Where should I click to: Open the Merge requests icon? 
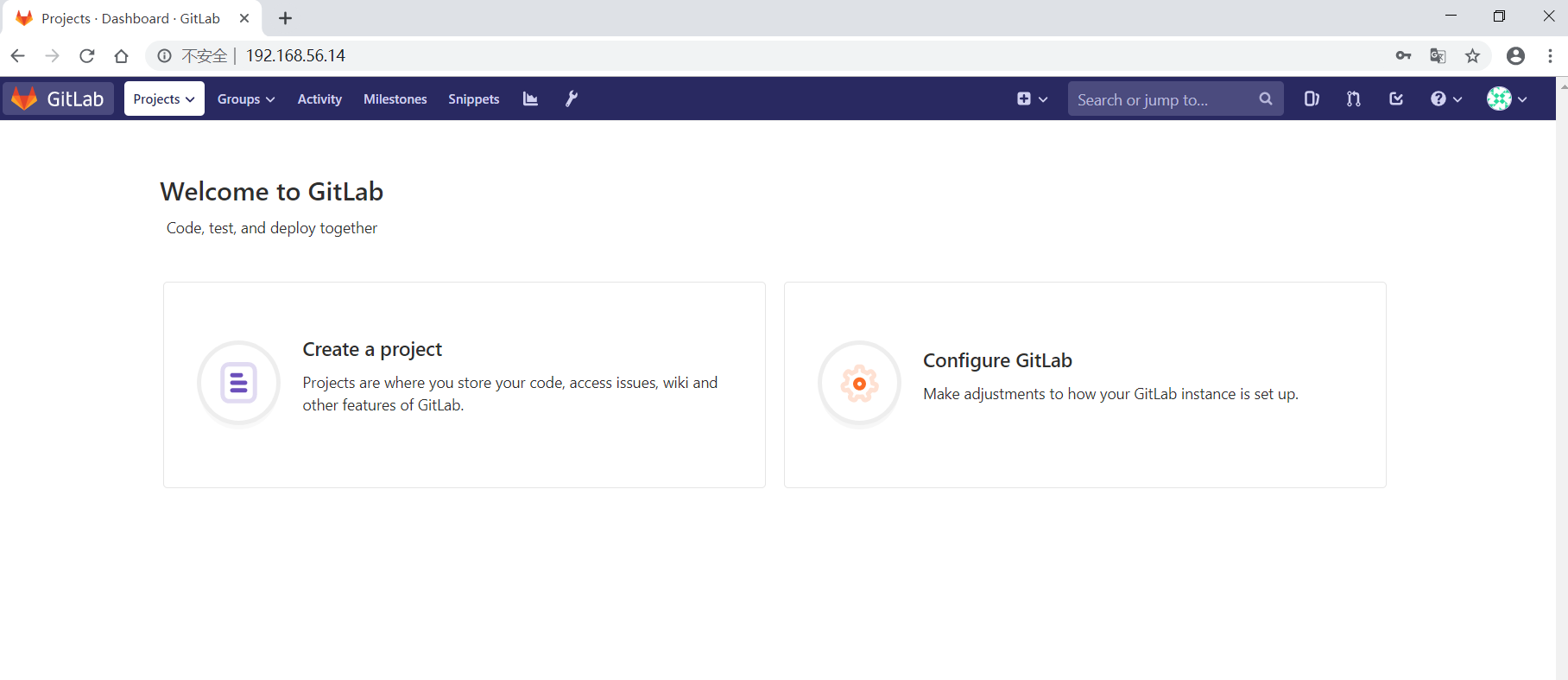point(1354,99)
